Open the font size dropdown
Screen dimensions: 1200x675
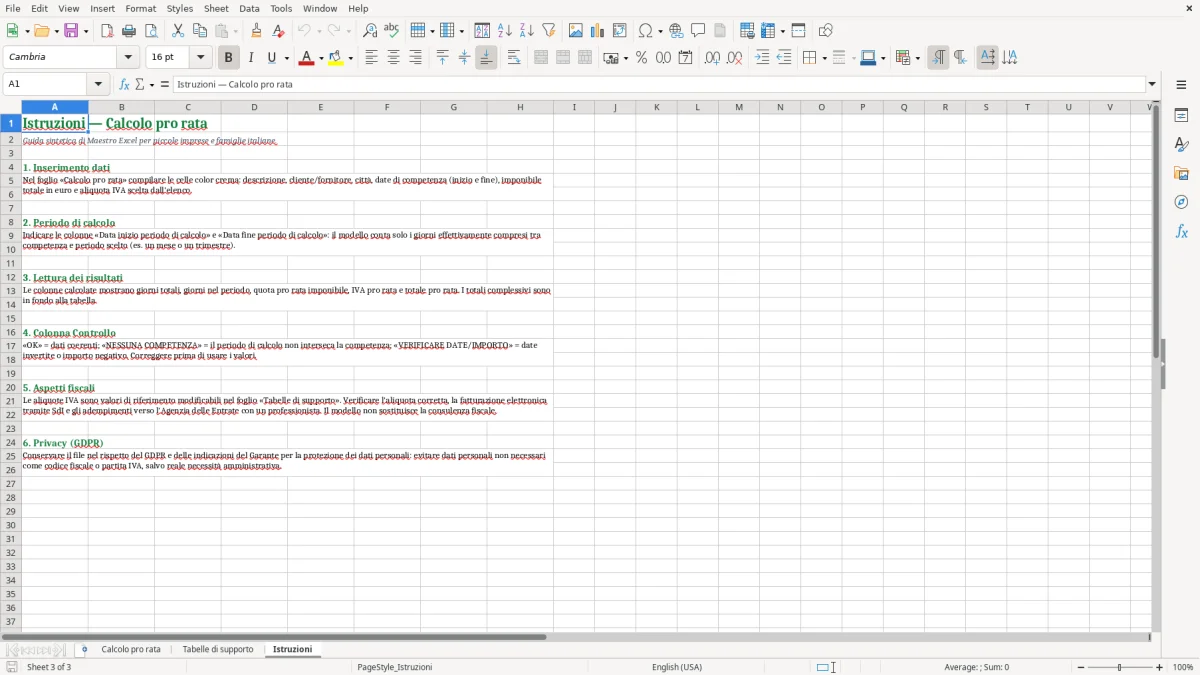click(200, 58)
